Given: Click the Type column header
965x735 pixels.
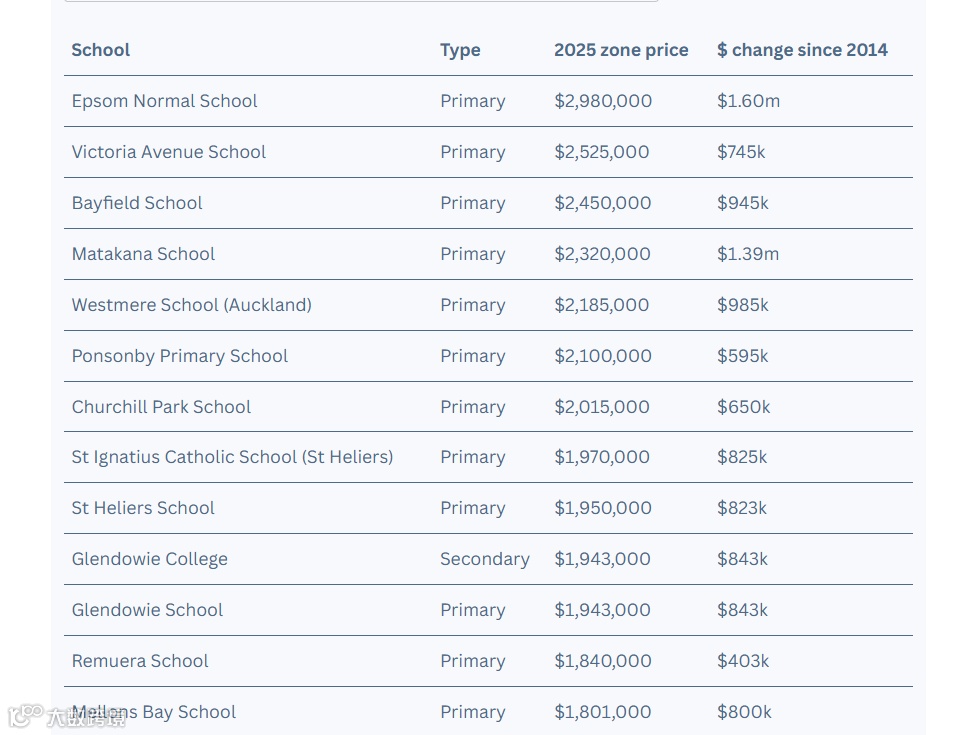Looking at the screenshot, I should point(460,50).
